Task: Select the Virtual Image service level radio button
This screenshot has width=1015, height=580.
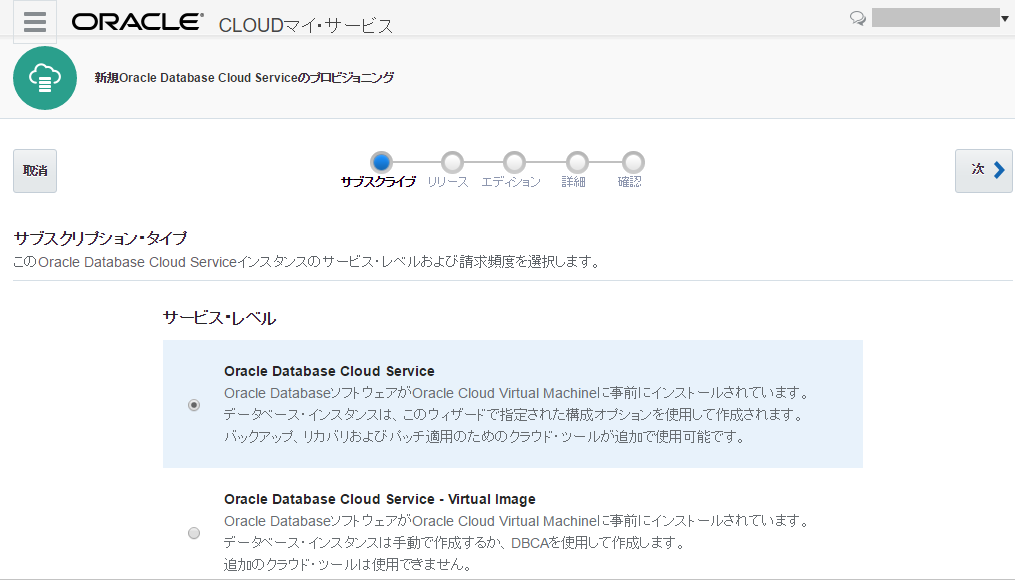Action: [194, 533]
